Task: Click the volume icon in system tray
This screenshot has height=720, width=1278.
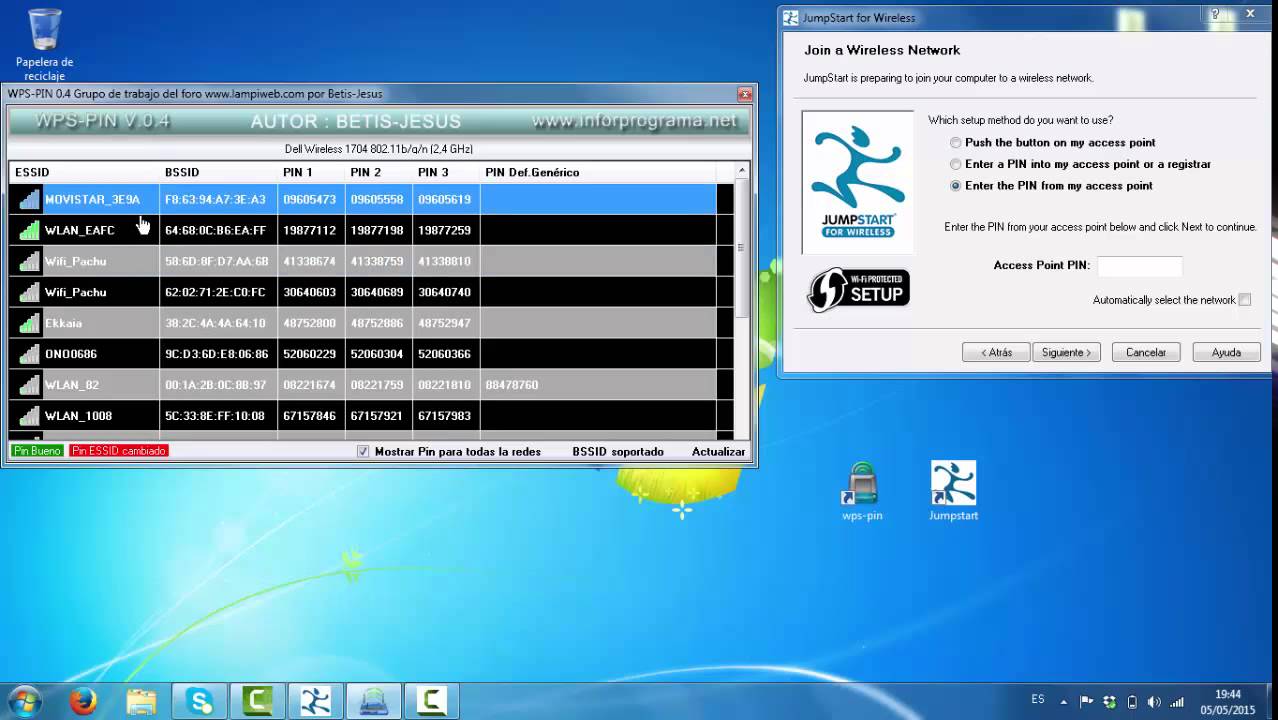Action: (1154, 702)
